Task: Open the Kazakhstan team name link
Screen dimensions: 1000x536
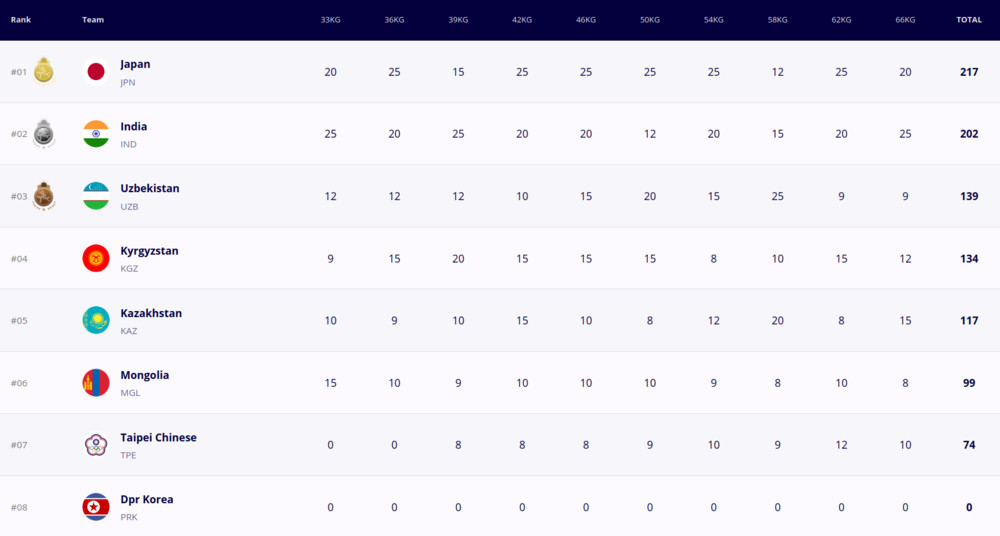Action: 151,313
